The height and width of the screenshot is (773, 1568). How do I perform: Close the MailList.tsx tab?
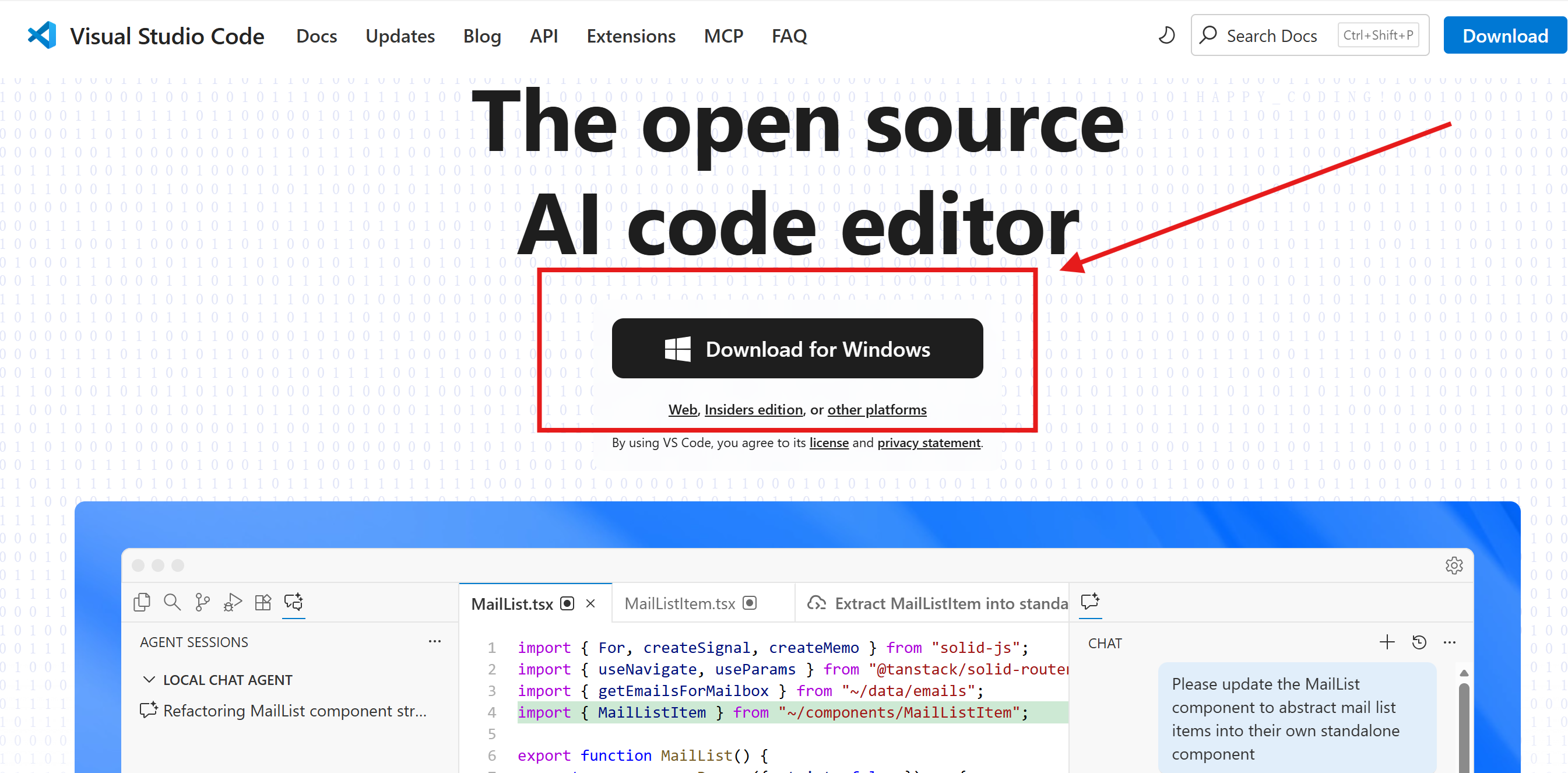[590, 603]
